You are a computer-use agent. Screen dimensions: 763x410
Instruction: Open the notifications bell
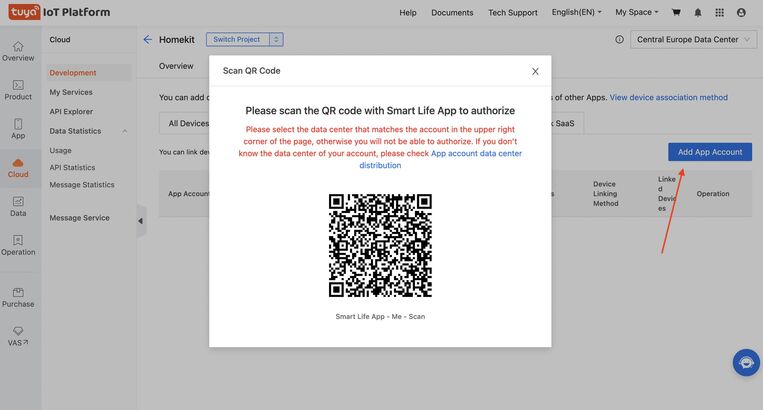[x=697, y=13]
